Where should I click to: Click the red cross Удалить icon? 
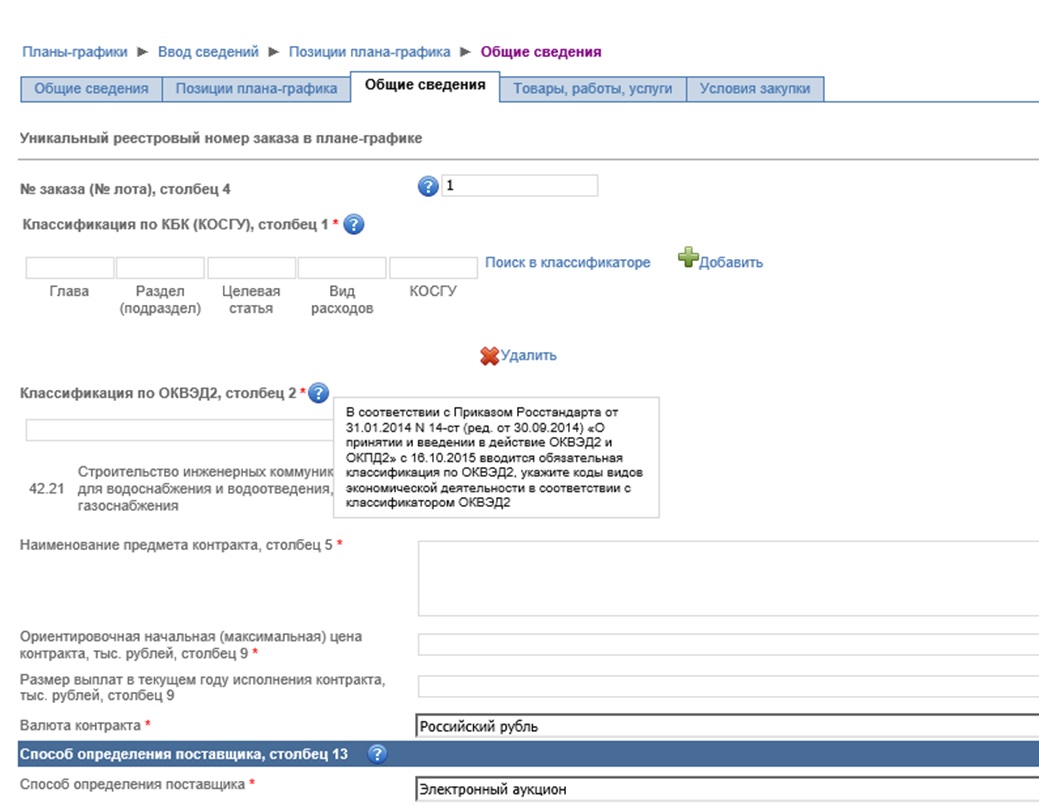click(x=489, y=356)
